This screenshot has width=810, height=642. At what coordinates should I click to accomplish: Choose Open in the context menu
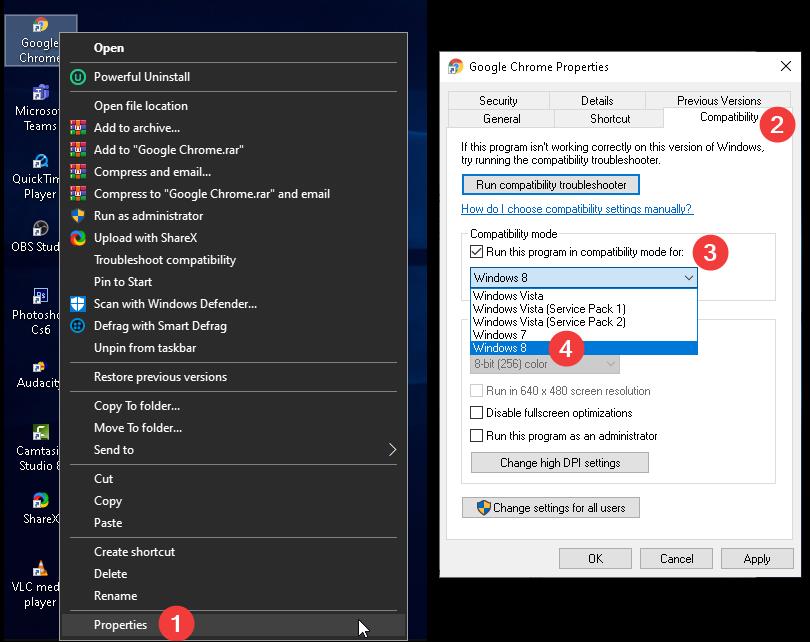233,48
